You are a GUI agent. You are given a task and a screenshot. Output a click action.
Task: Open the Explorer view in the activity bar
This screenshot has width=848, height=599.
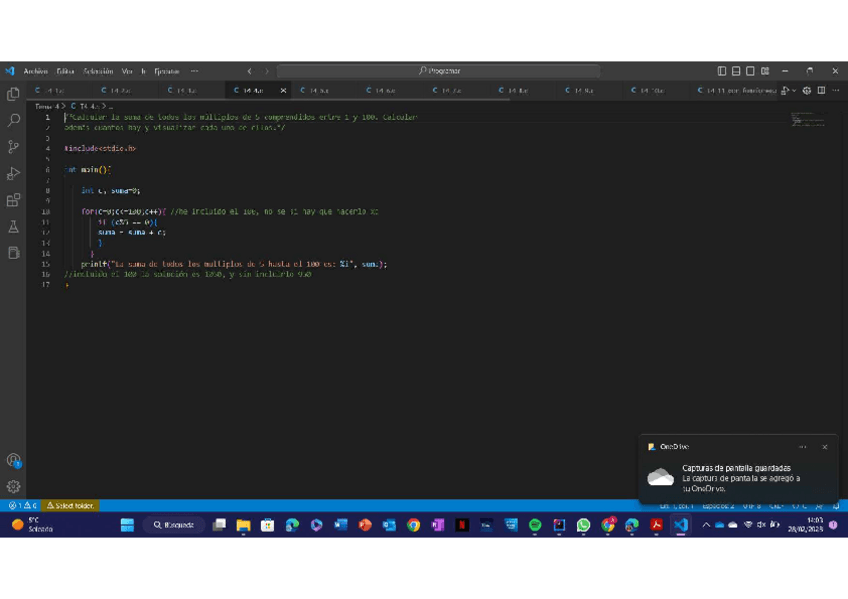[x=13, y=94]
